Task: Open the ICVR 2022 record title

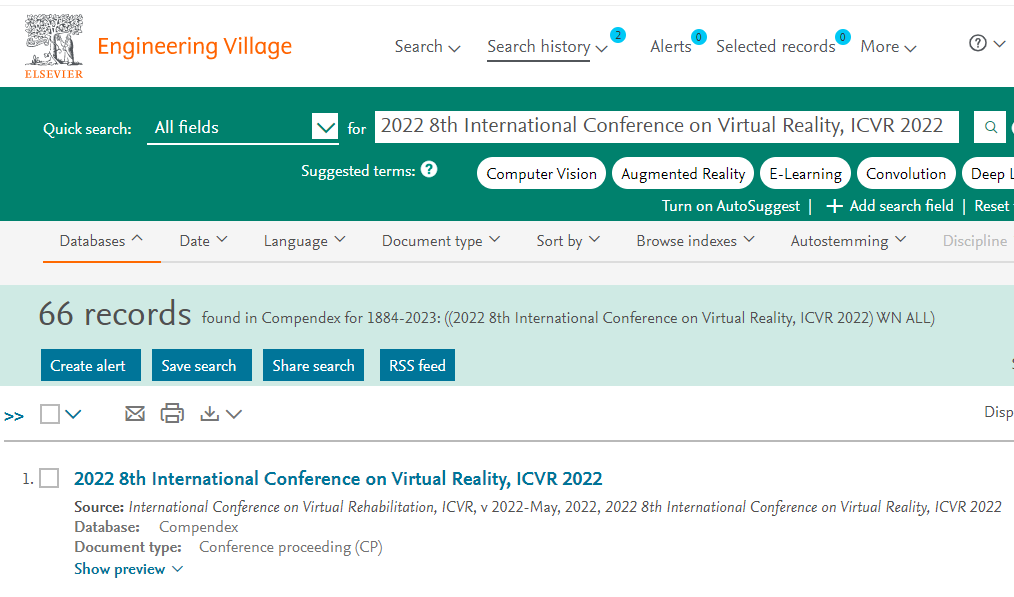Action: (338, 479)
